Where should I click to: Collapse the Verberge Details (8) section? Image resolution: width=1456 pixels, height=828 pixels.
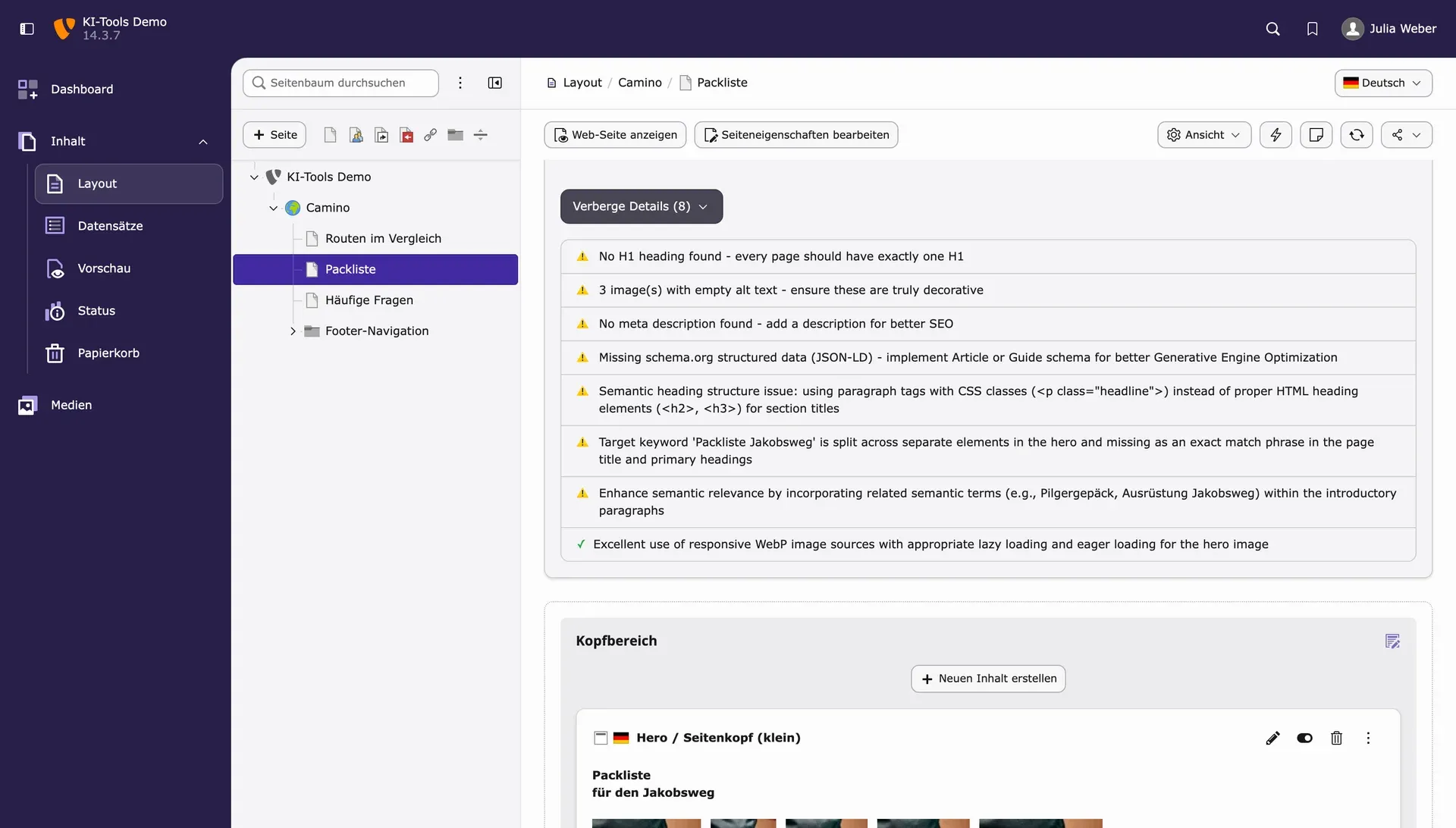tap(642, 206)
